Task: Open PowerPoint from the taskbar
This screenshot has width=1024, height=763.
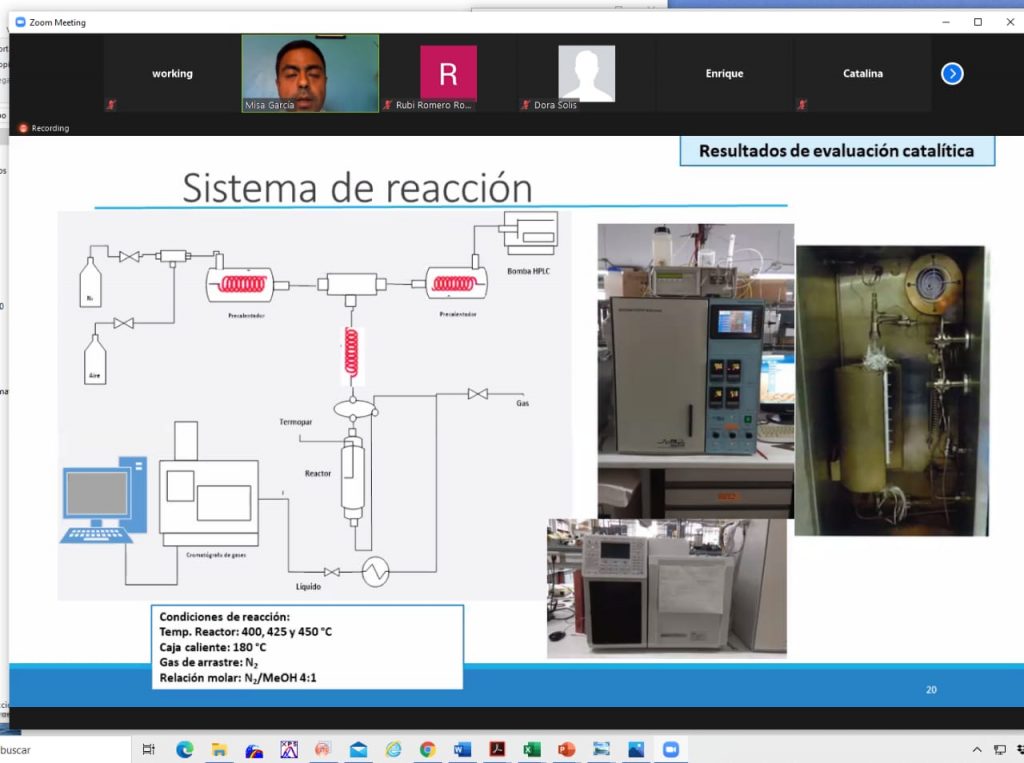Action: (566, 749)
